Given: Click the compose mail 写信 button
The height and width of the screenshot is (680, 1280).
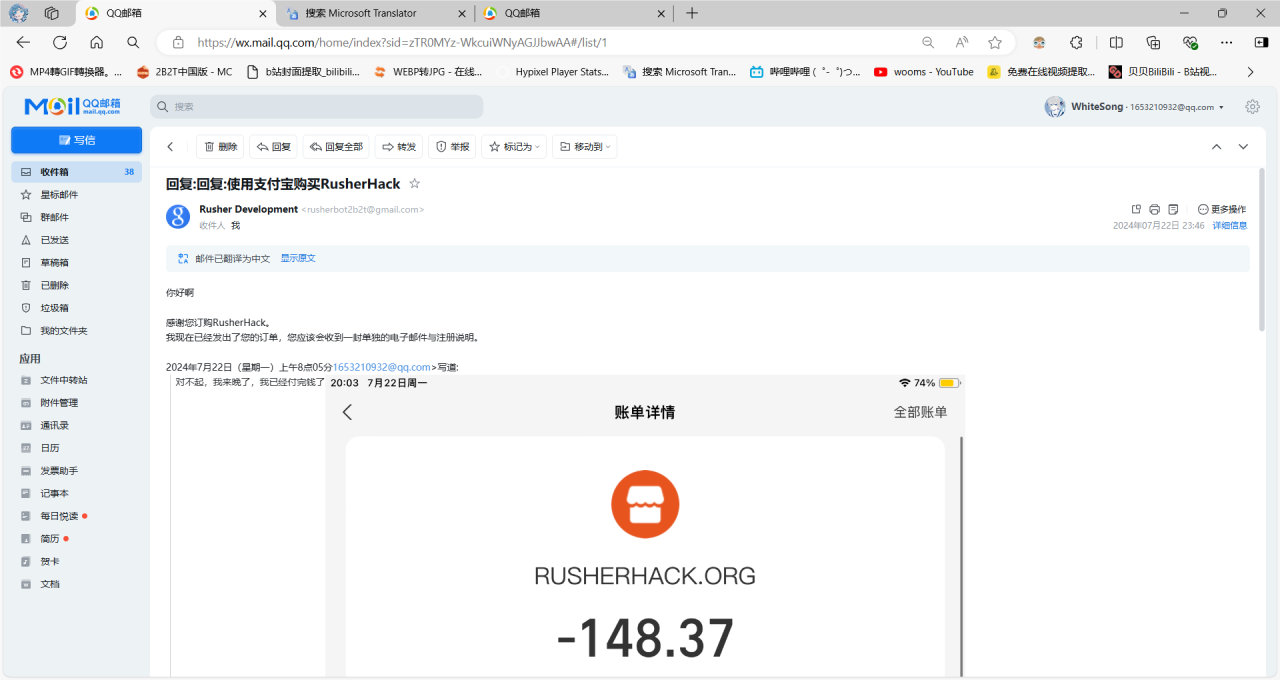Looking at the screenshot, I should pyautogui.click(x=76, y=140).
